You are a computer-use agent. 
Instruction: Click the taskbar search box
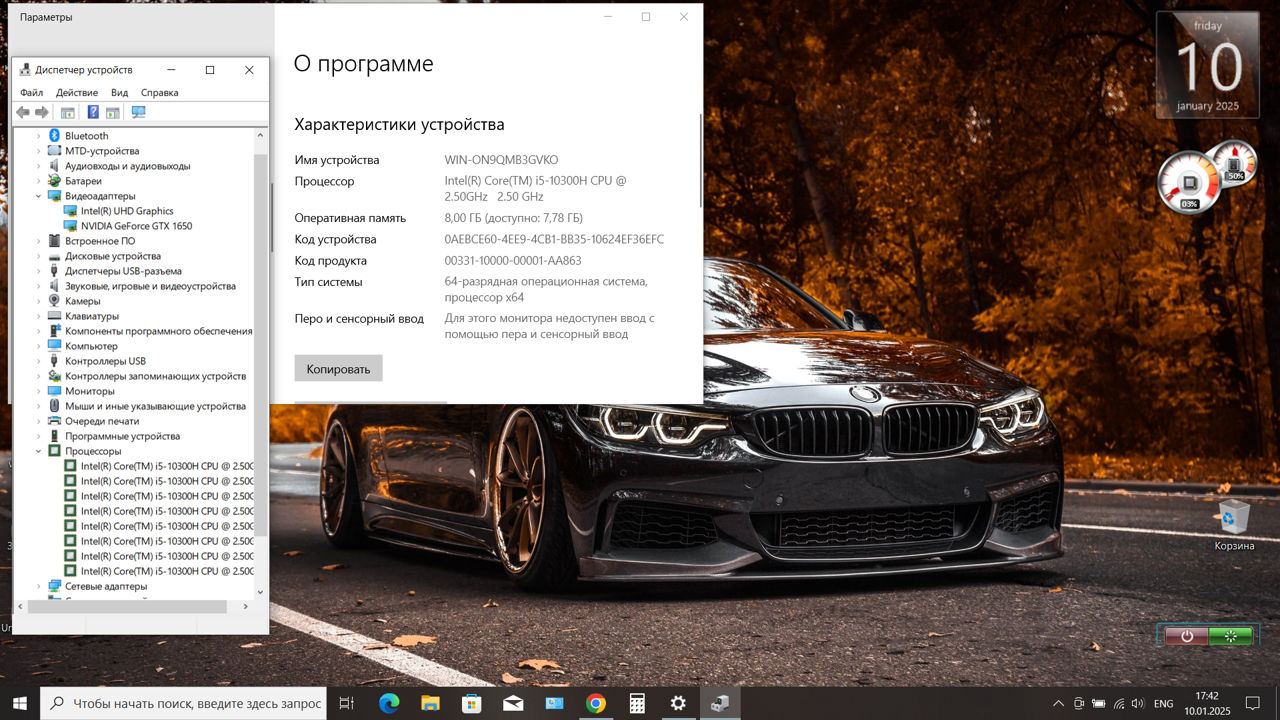(x=183, y=703)
